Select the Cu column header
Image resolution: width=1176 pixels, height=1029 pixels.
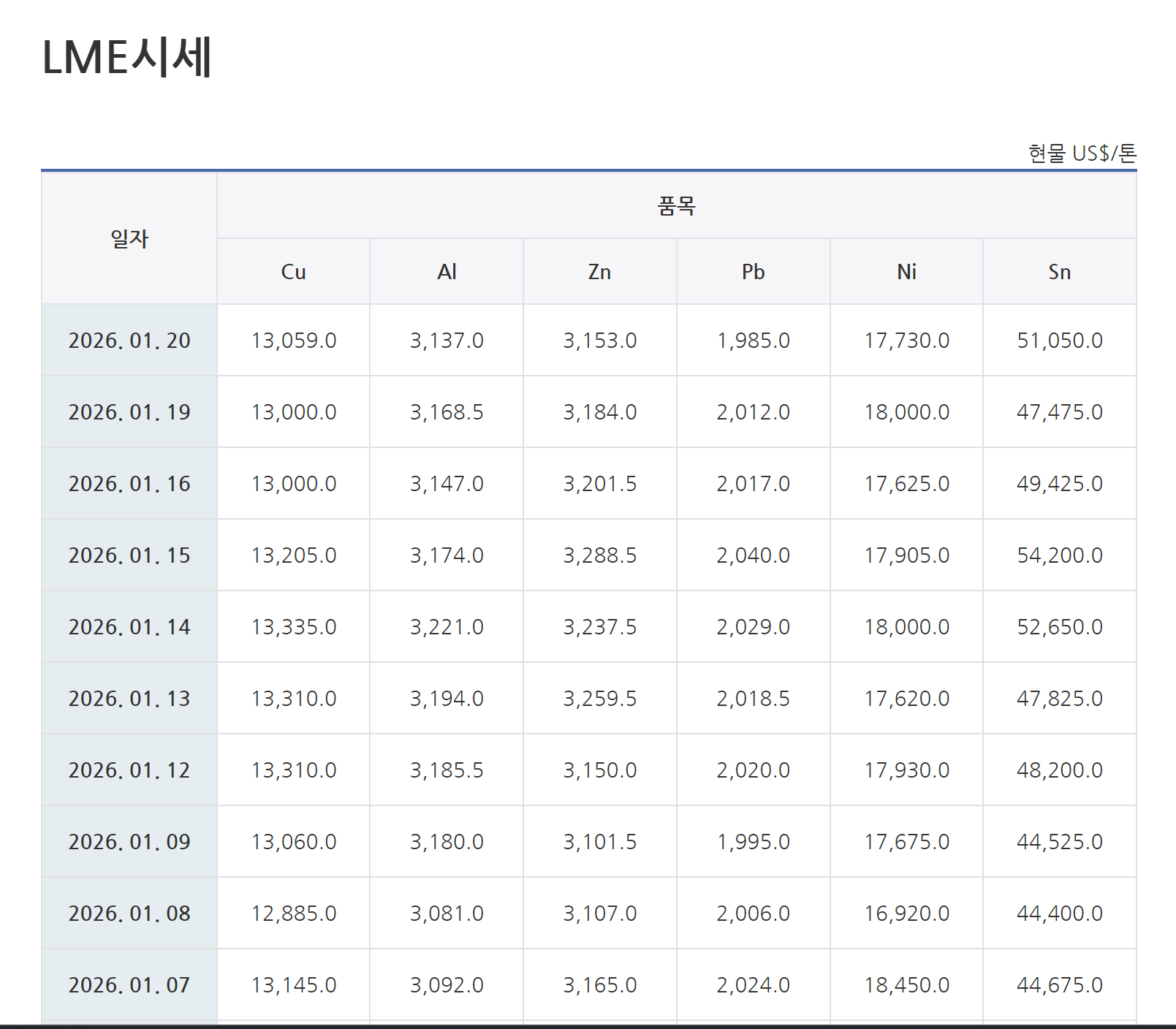(x=293, y=272)
